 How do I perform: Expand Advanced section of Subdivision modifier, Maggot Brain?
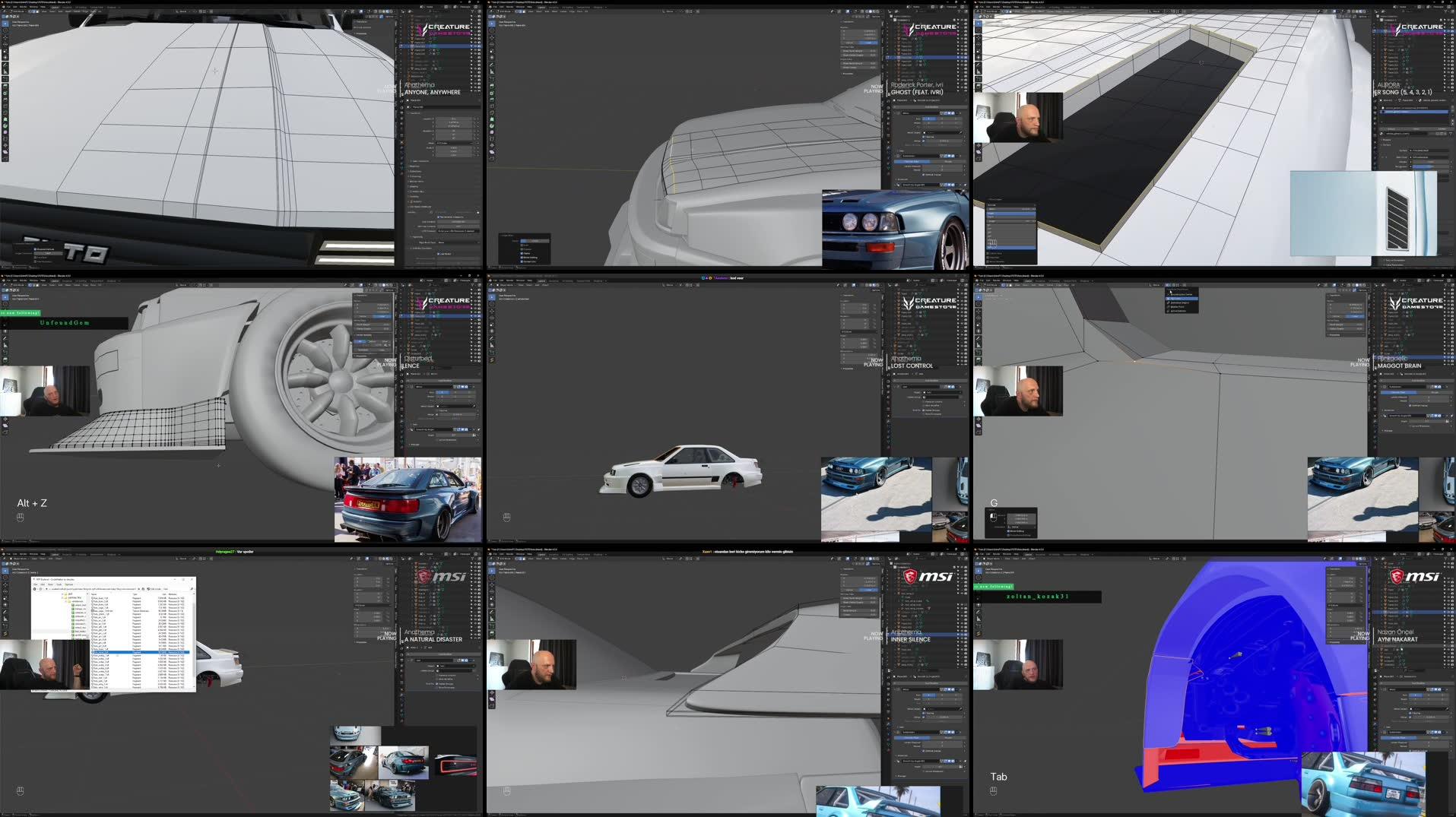coord(1388,410)
